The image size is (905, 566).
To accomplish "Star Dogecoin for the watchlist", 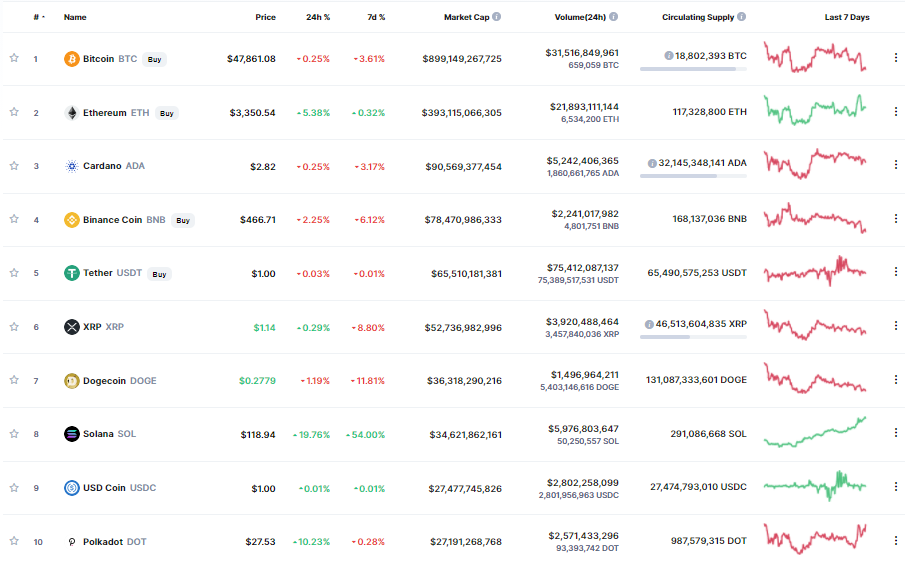I will click(x=14, y=380).
